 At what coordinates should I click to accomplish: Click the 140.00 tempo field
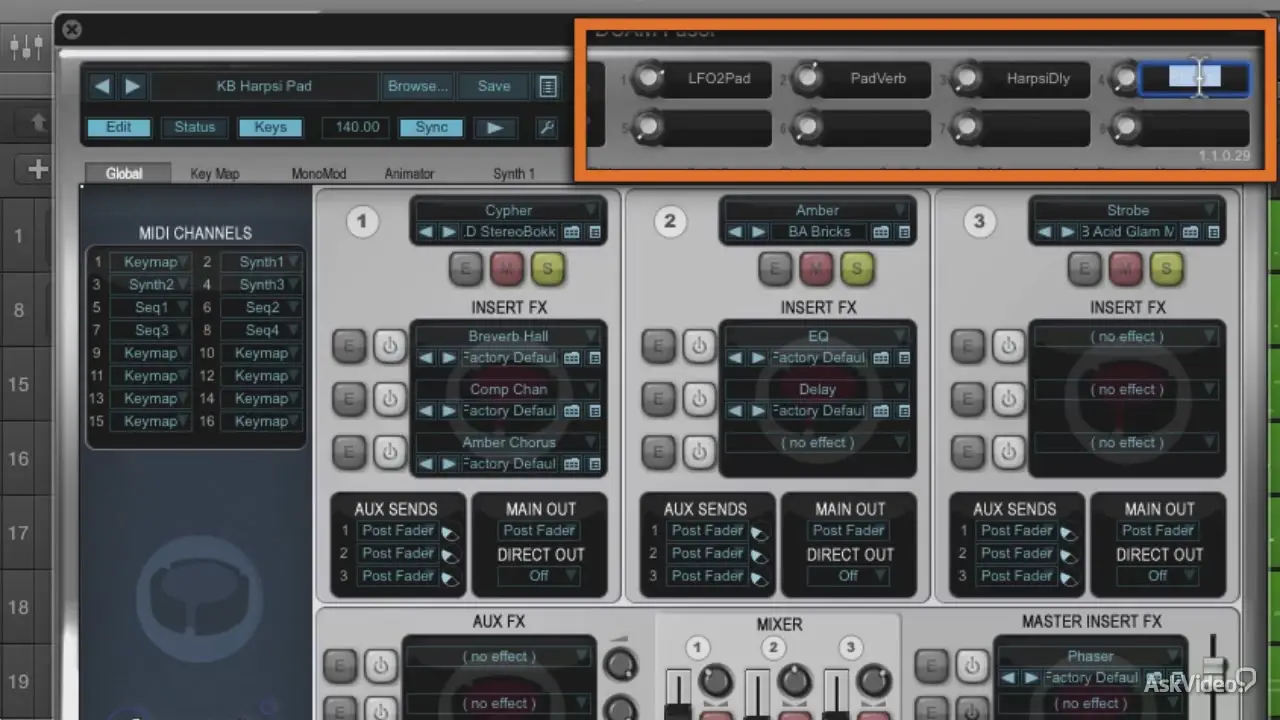click(357, 127)
